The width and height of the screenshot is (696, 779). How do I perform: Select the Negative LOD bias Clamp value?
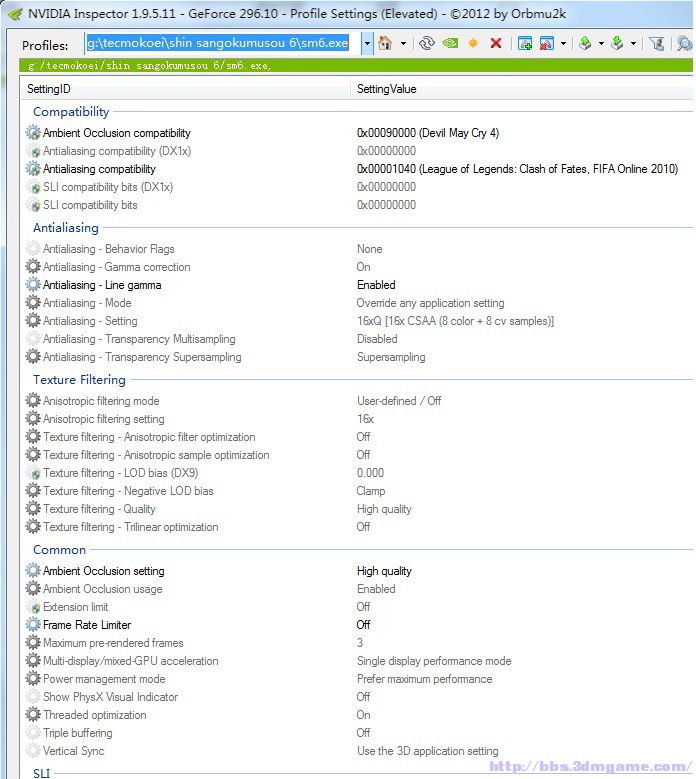click(x=371, y=491)
